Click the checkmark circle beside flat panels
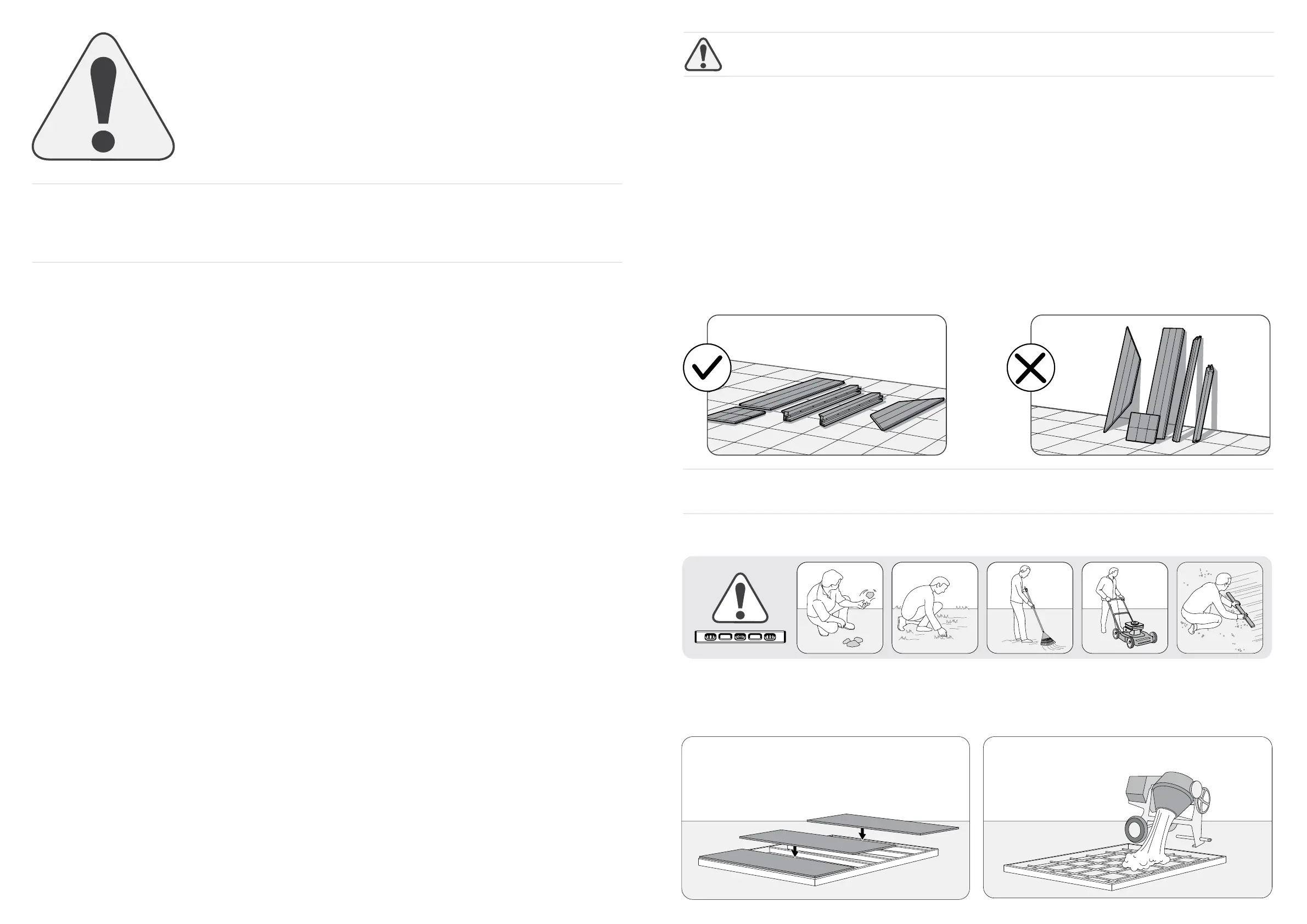This screenshot has width=1307, height=924. point(706,368)
